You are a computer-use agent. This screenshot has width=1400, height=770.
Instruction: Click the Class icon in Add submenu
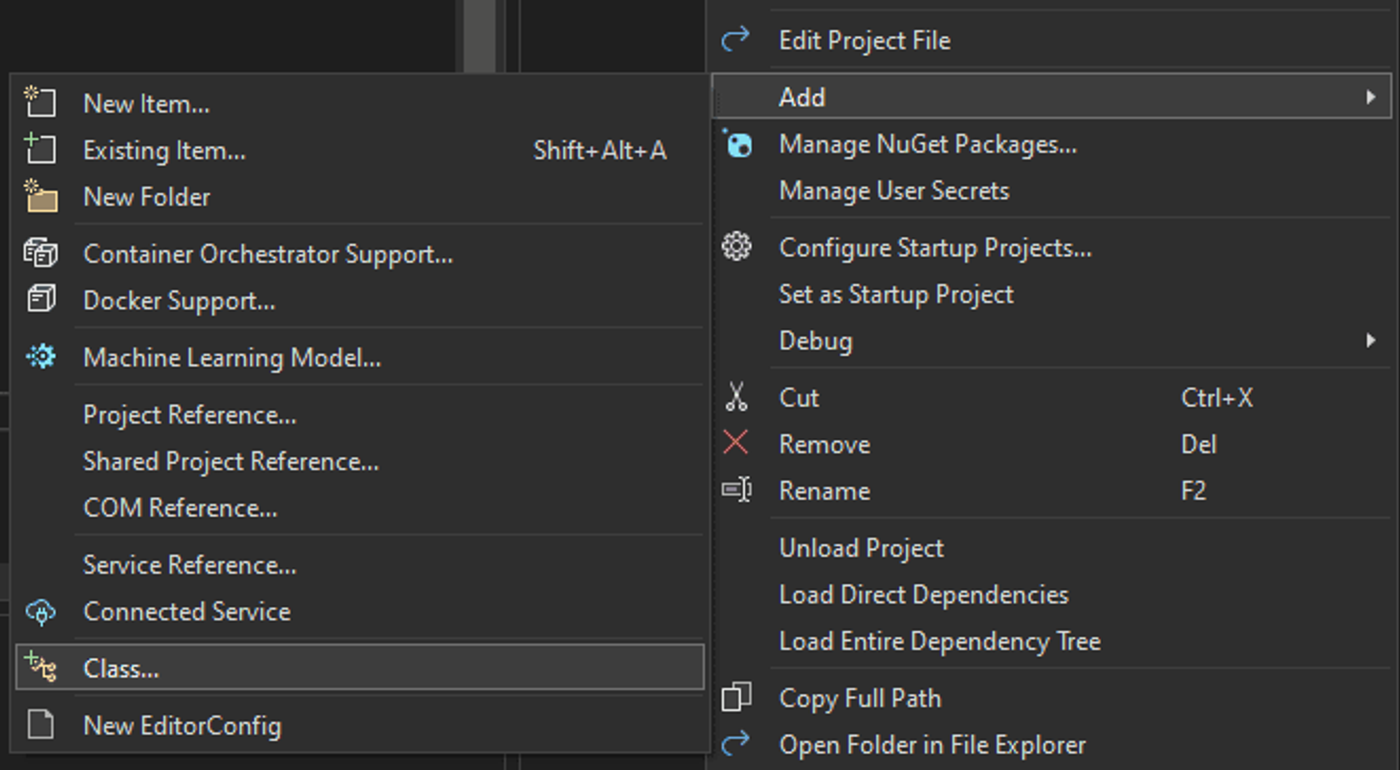40,667
